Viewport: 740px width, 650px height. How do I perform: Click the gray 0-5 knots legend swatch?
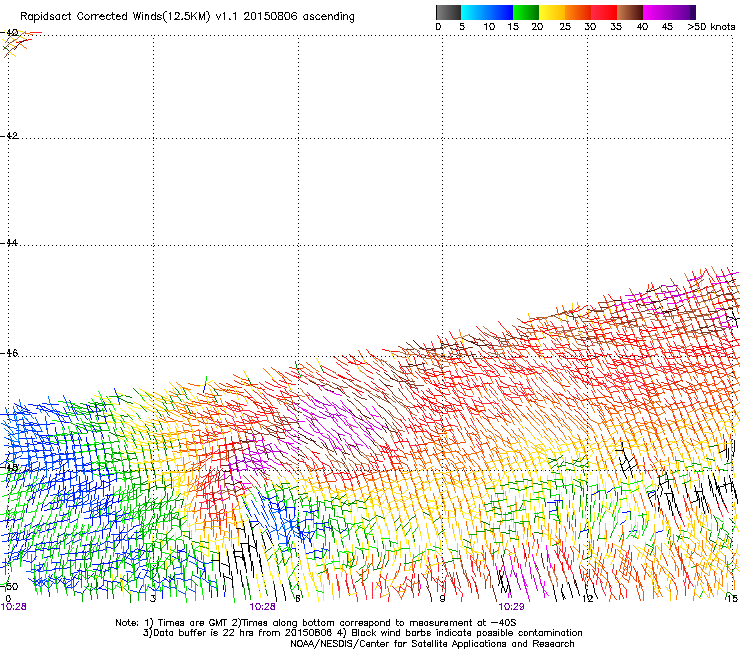point(448,12)
